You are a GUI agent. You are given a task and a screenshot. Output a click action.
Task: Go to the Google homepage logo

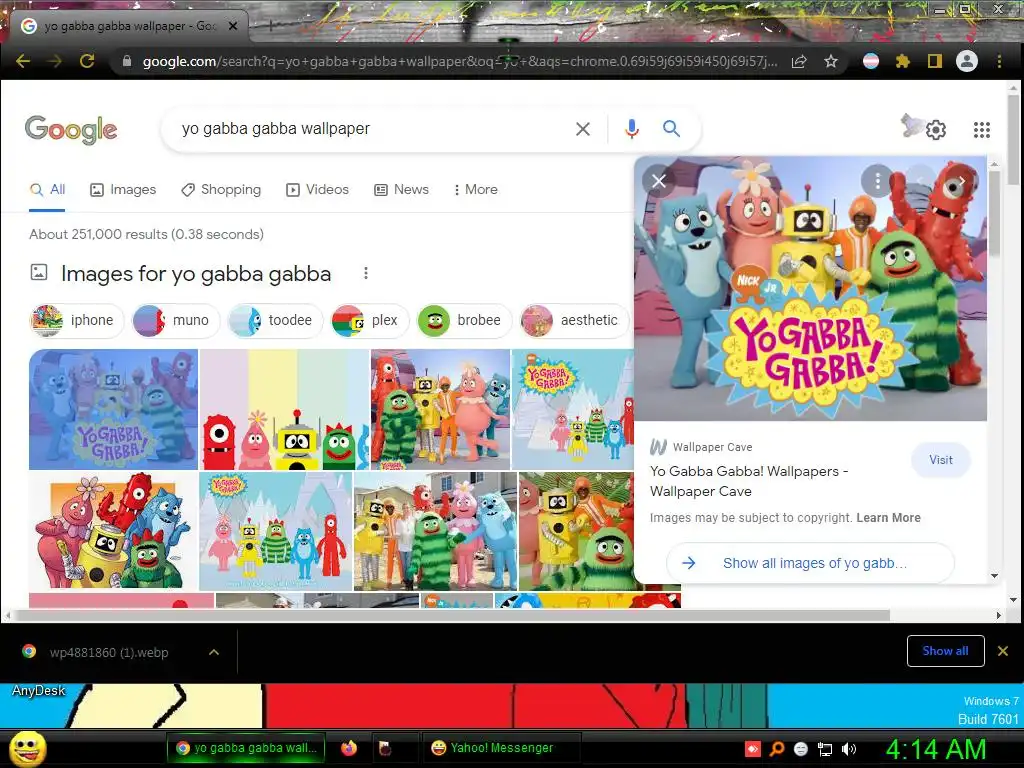point(71,129)
